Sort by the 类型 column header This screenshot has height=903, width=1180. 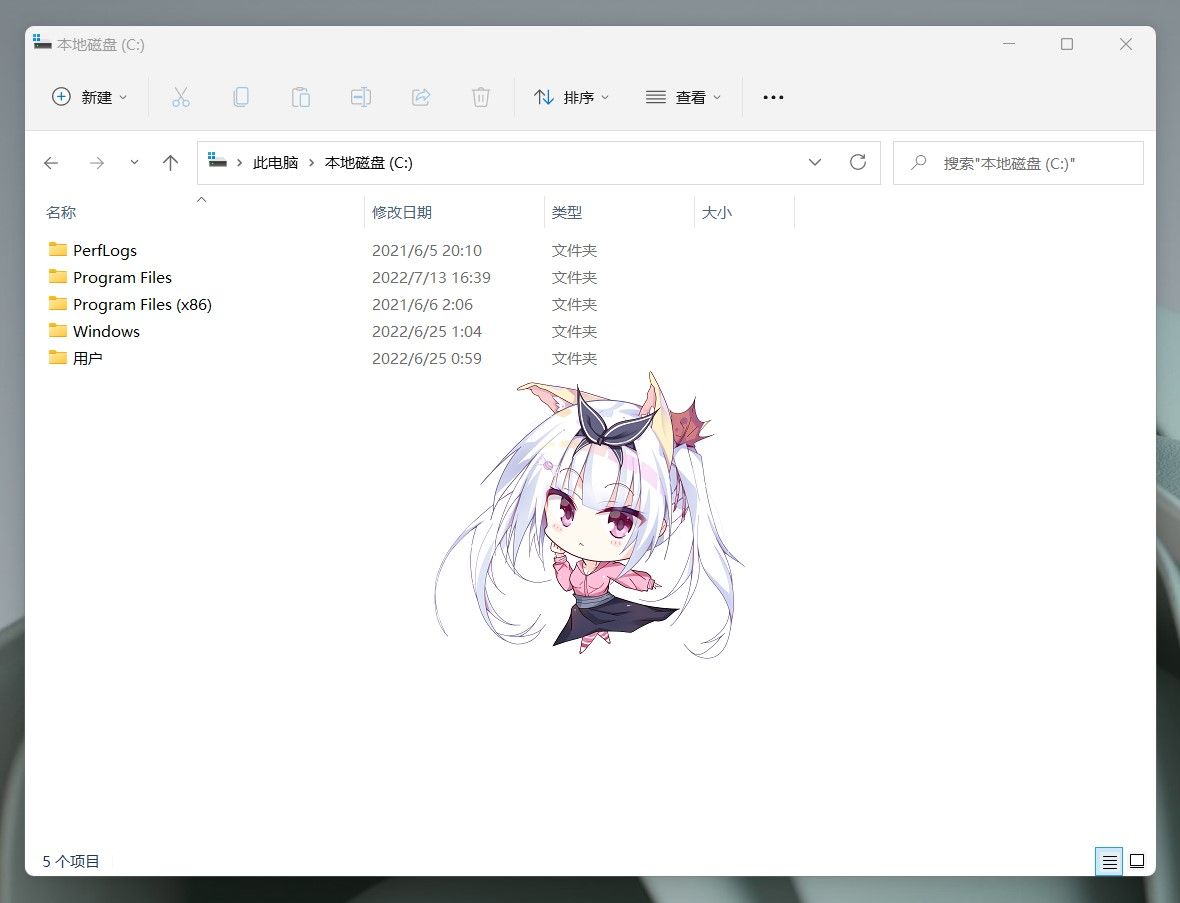point(567,212)
